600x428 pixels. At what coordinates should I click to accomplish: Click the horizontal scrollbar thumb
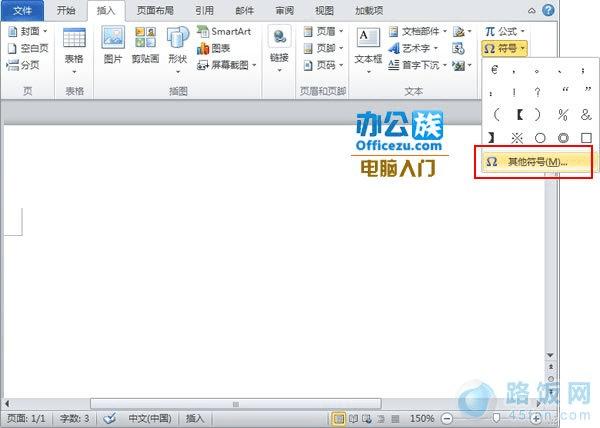coord(236,404)
